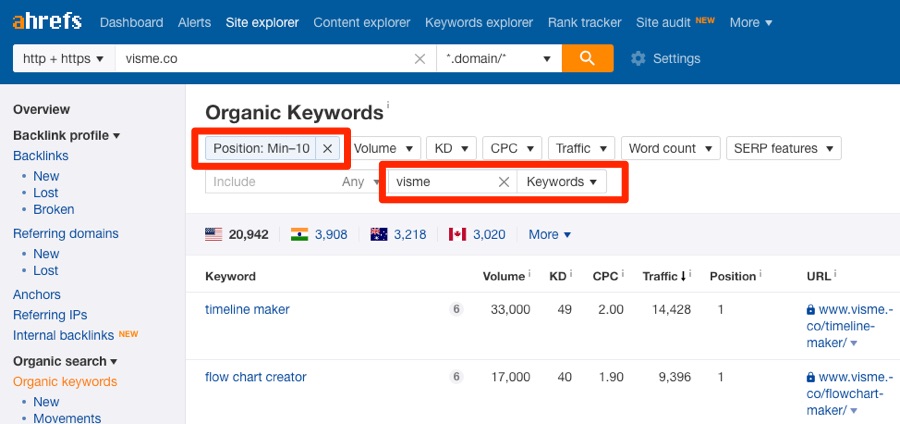Sort by the Volume column header
The height and width of the screenshot is (424, 900).
(503, 276)
